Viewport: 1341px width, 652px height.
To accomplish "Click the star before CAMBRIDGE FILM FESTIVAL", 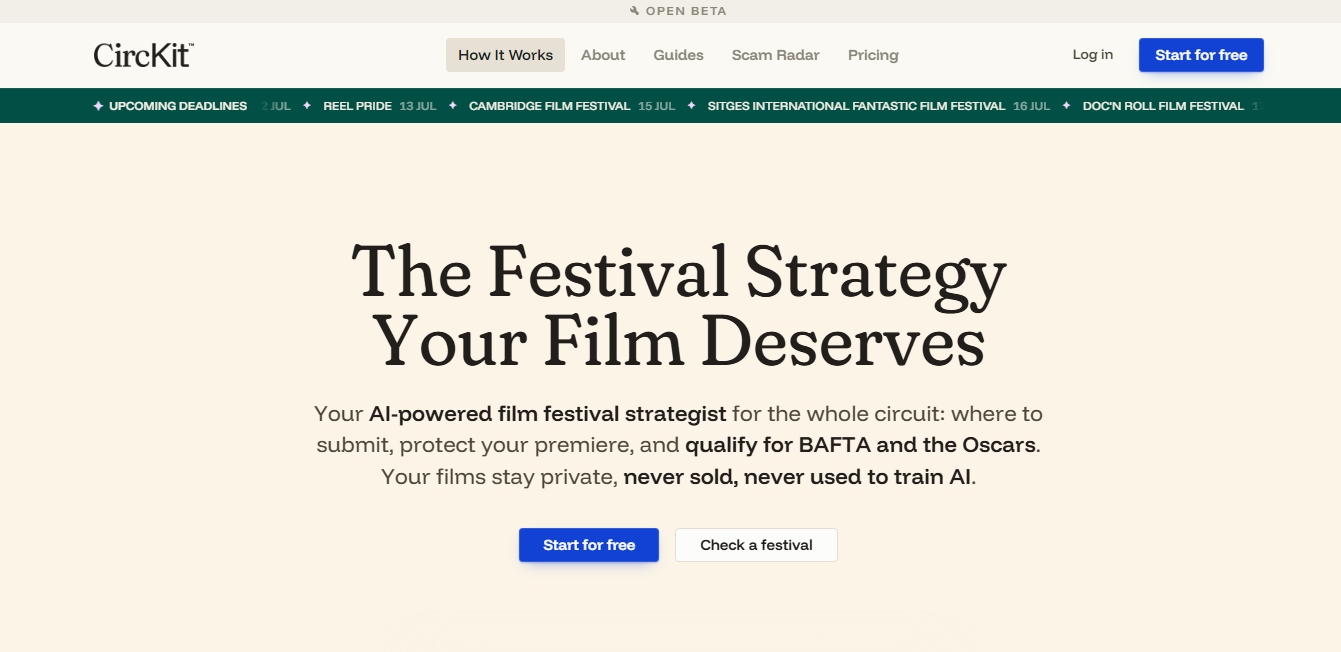I will [x=453, y=106].
